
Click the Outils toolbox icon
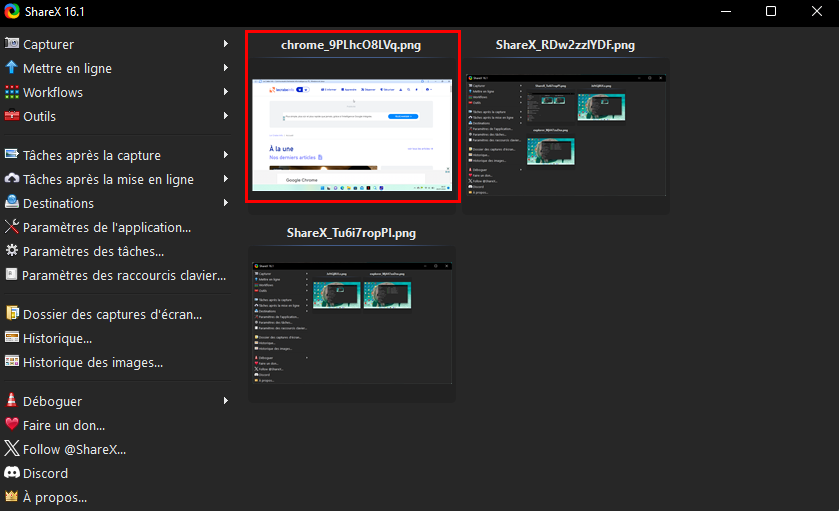[12, 116]
